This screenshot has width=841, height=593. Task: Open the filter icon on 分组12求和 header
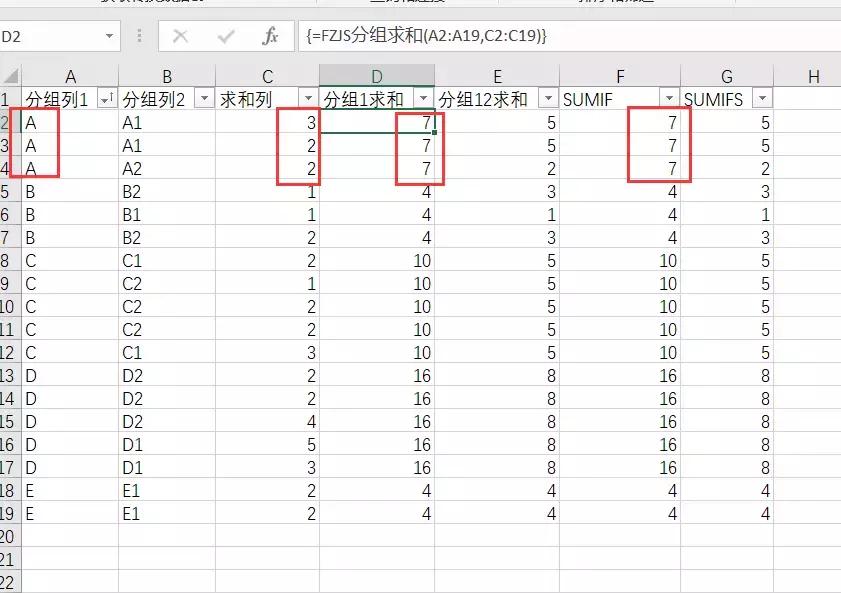pos(546,98)
